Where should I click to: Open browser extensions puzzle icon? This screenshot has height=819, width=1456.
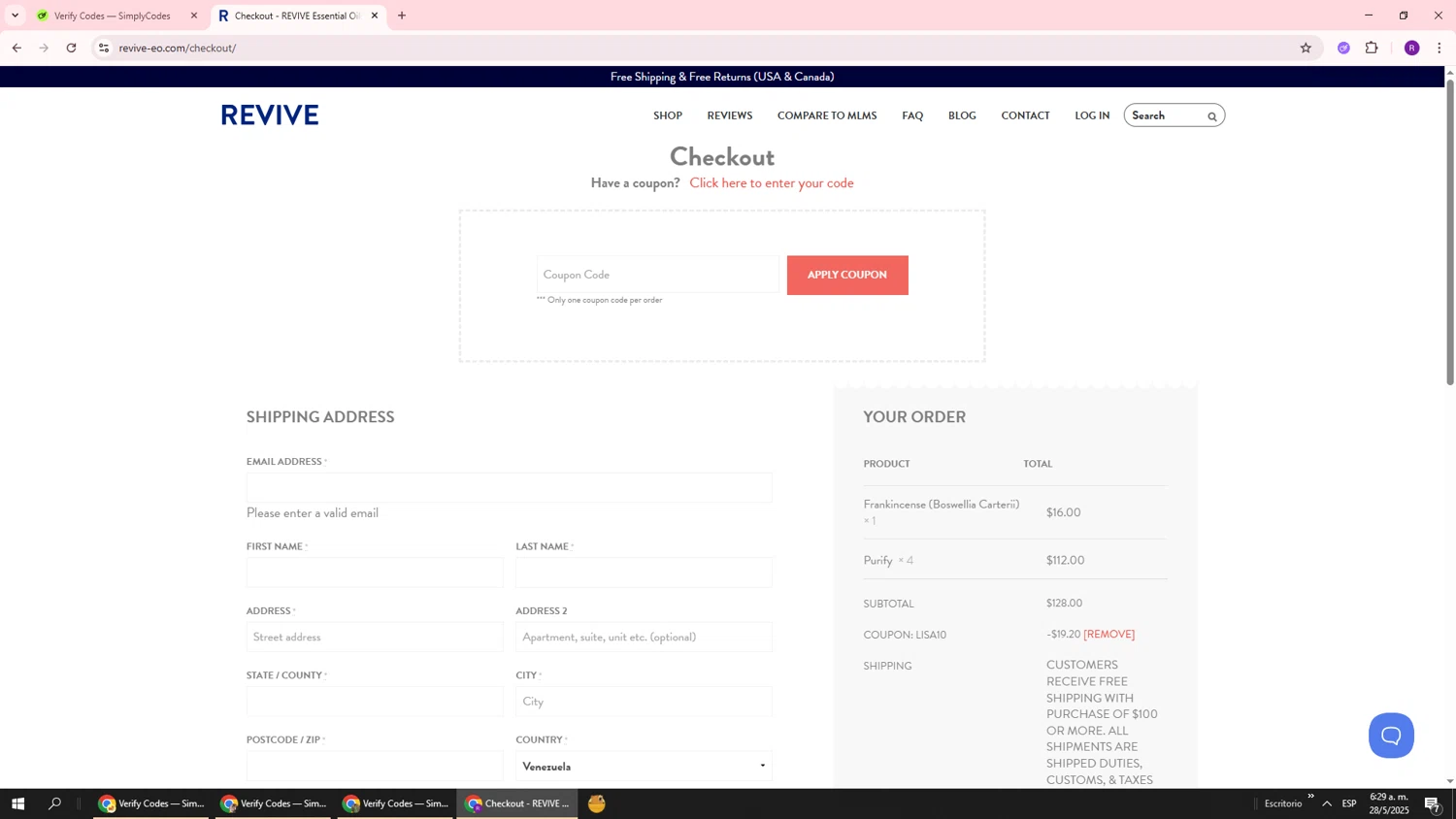point(1372,48)
